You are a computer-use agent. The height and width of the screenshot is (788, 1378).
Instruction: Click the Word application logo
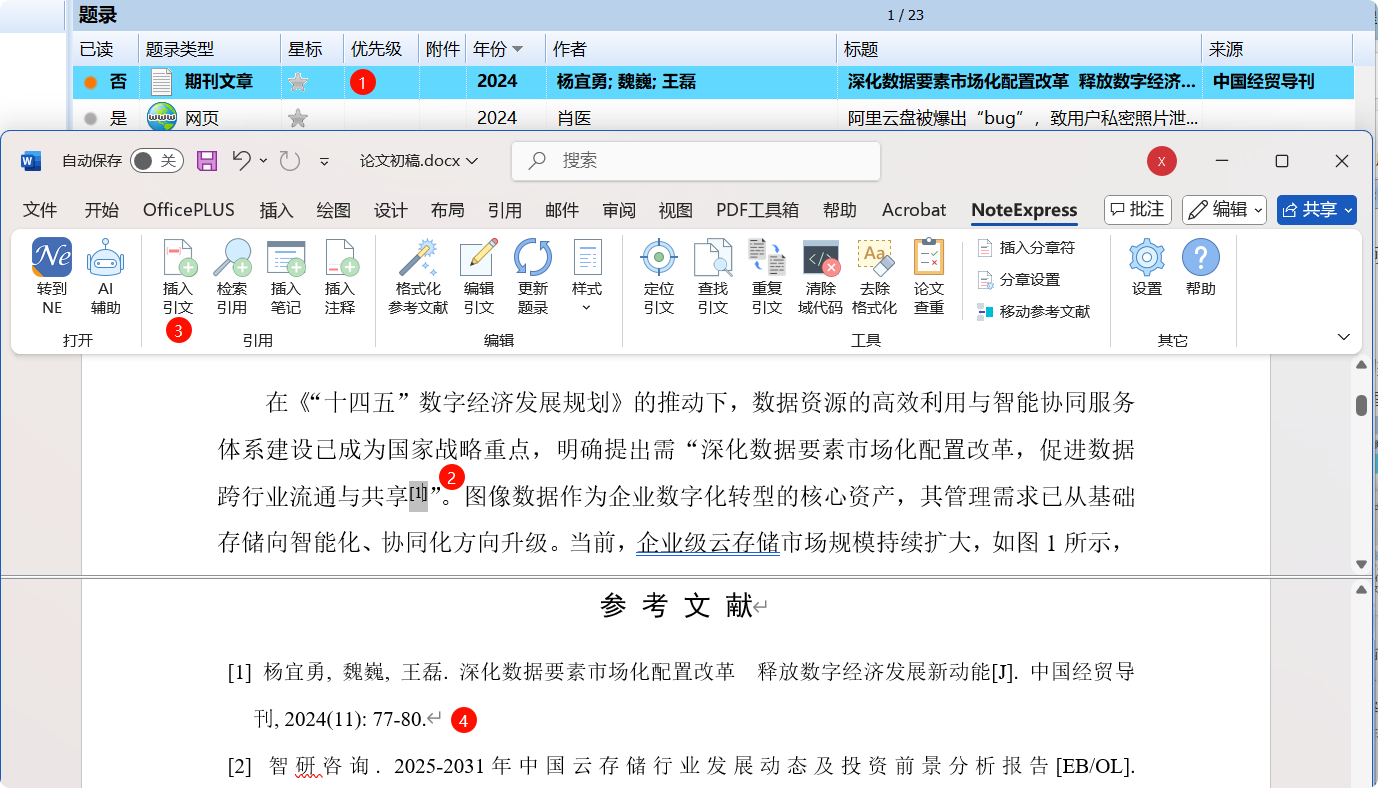(x=31, y=161)
